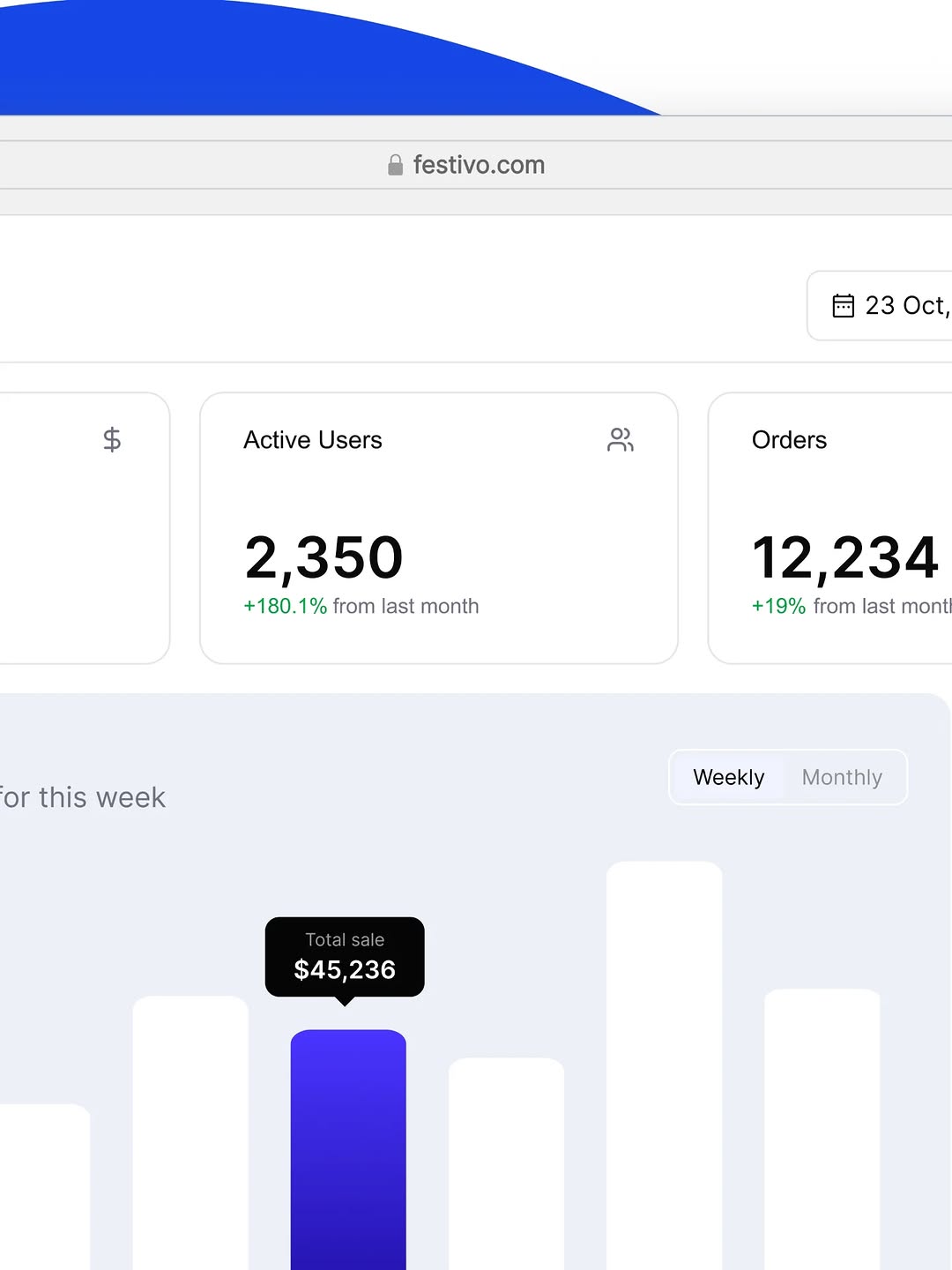Open the Active Users card details
The image size is (952, 1270).
tap(438, 527)
